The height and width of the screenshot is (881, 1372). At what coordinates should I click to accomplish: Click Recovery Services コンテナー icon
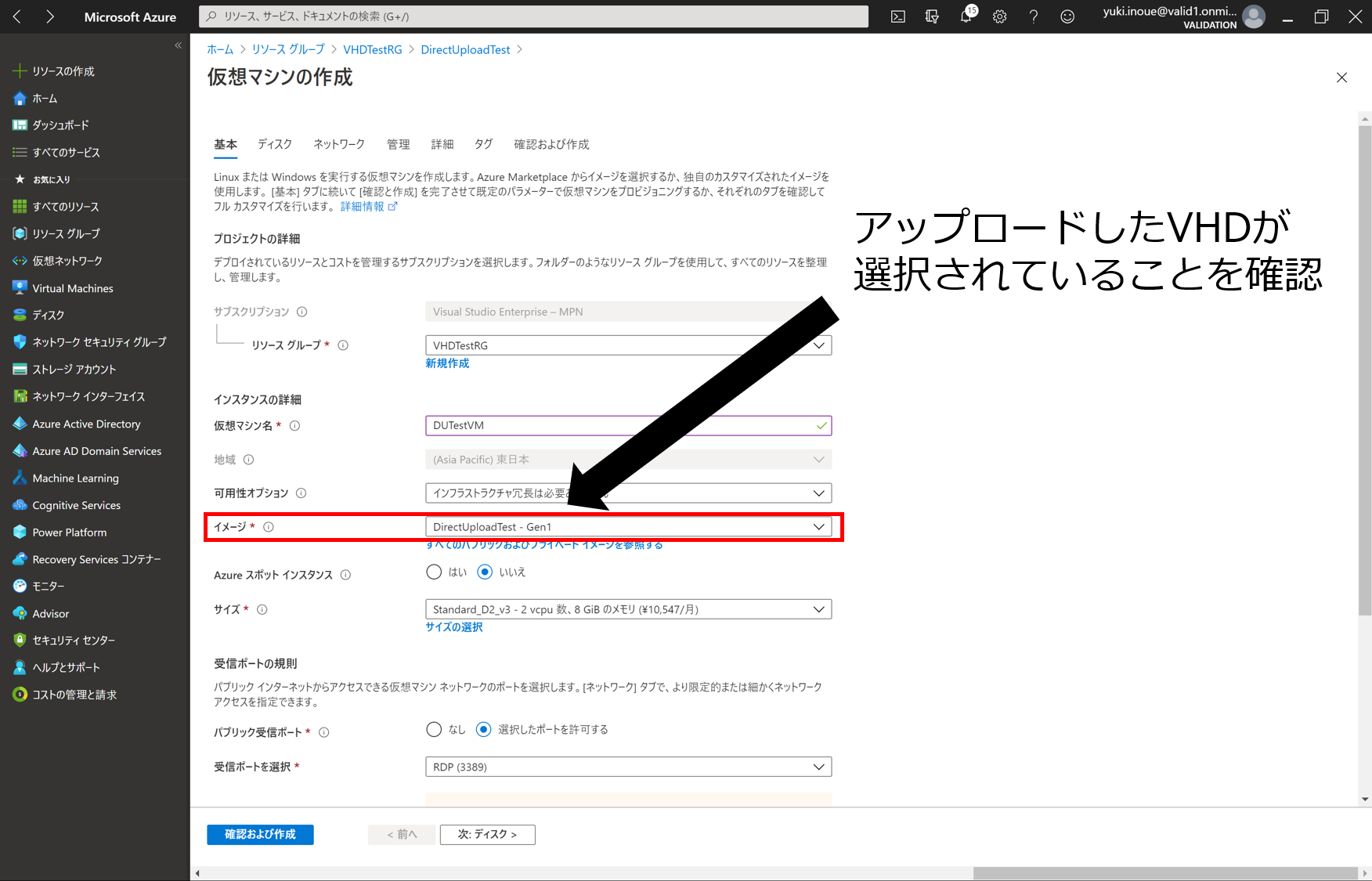pos(20,559)
